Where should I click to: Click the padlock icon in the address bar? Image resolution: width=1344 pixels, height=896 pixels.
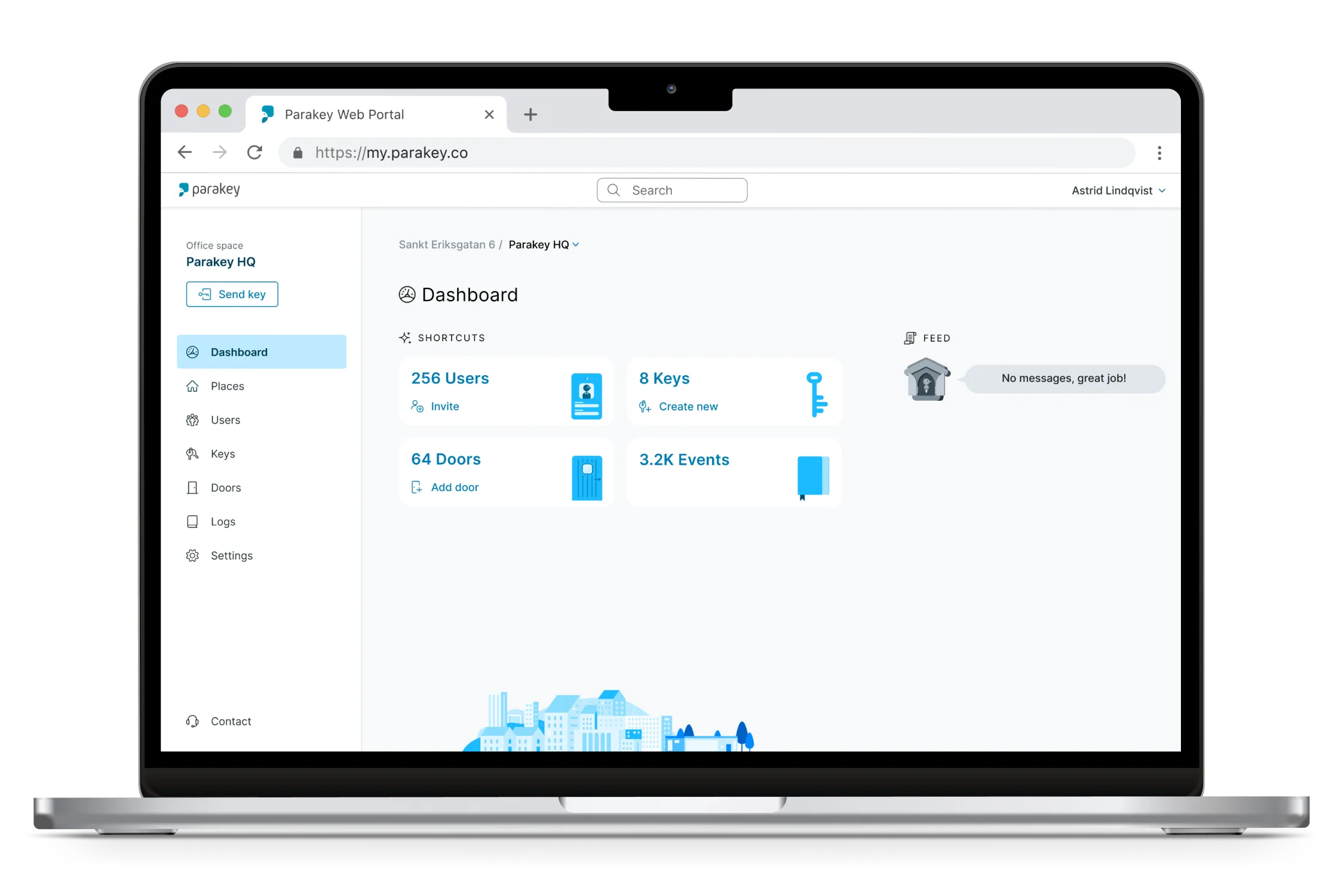tap(298, 153)
